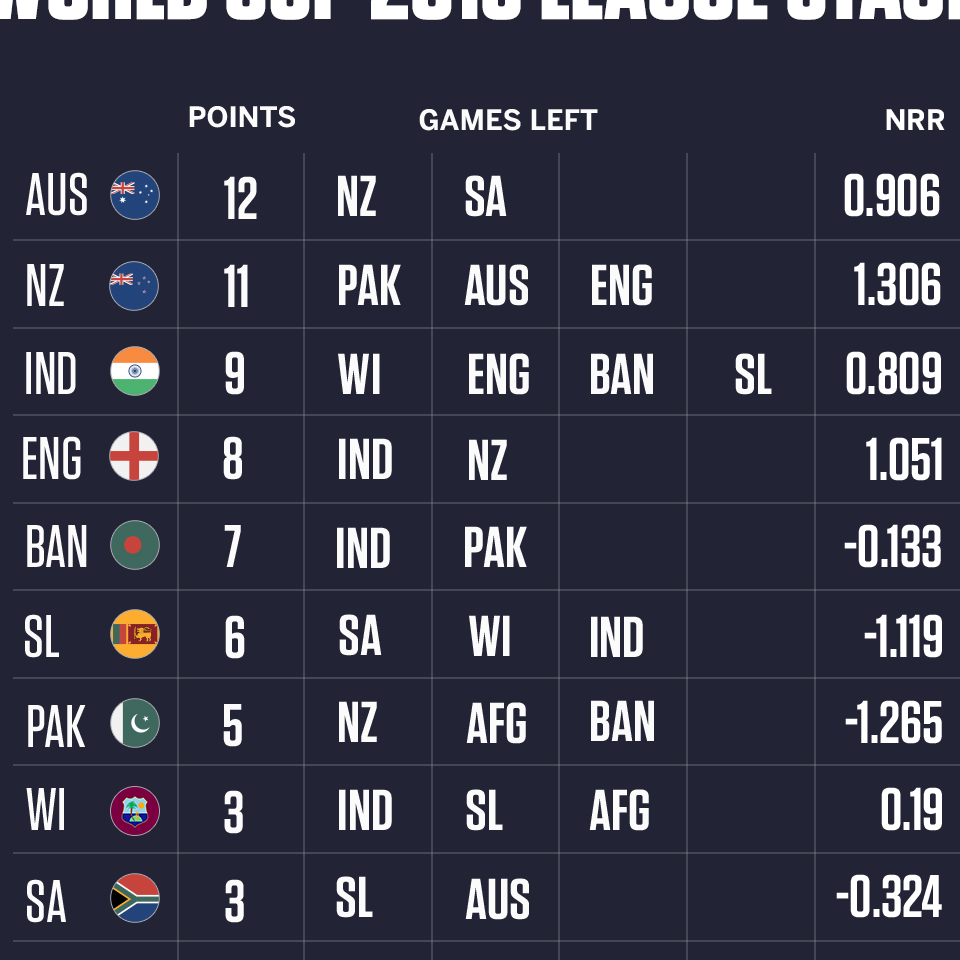Click the England flag icon
The width and height of the screenshot is (960, 960).
(x=134, y=456)
